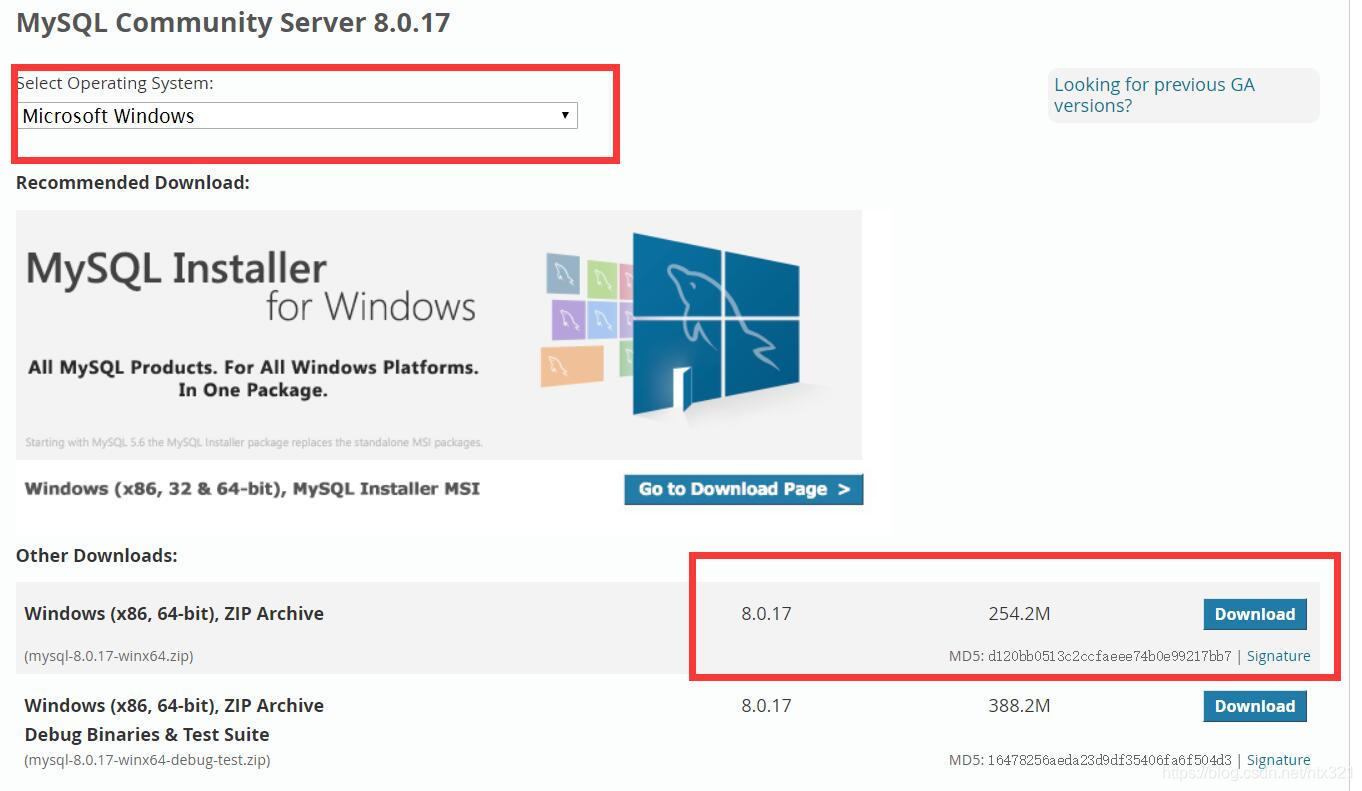Click the '388.2M' size value
This screenshot has height=791, width=1362.
click(x=1019, y=706)
